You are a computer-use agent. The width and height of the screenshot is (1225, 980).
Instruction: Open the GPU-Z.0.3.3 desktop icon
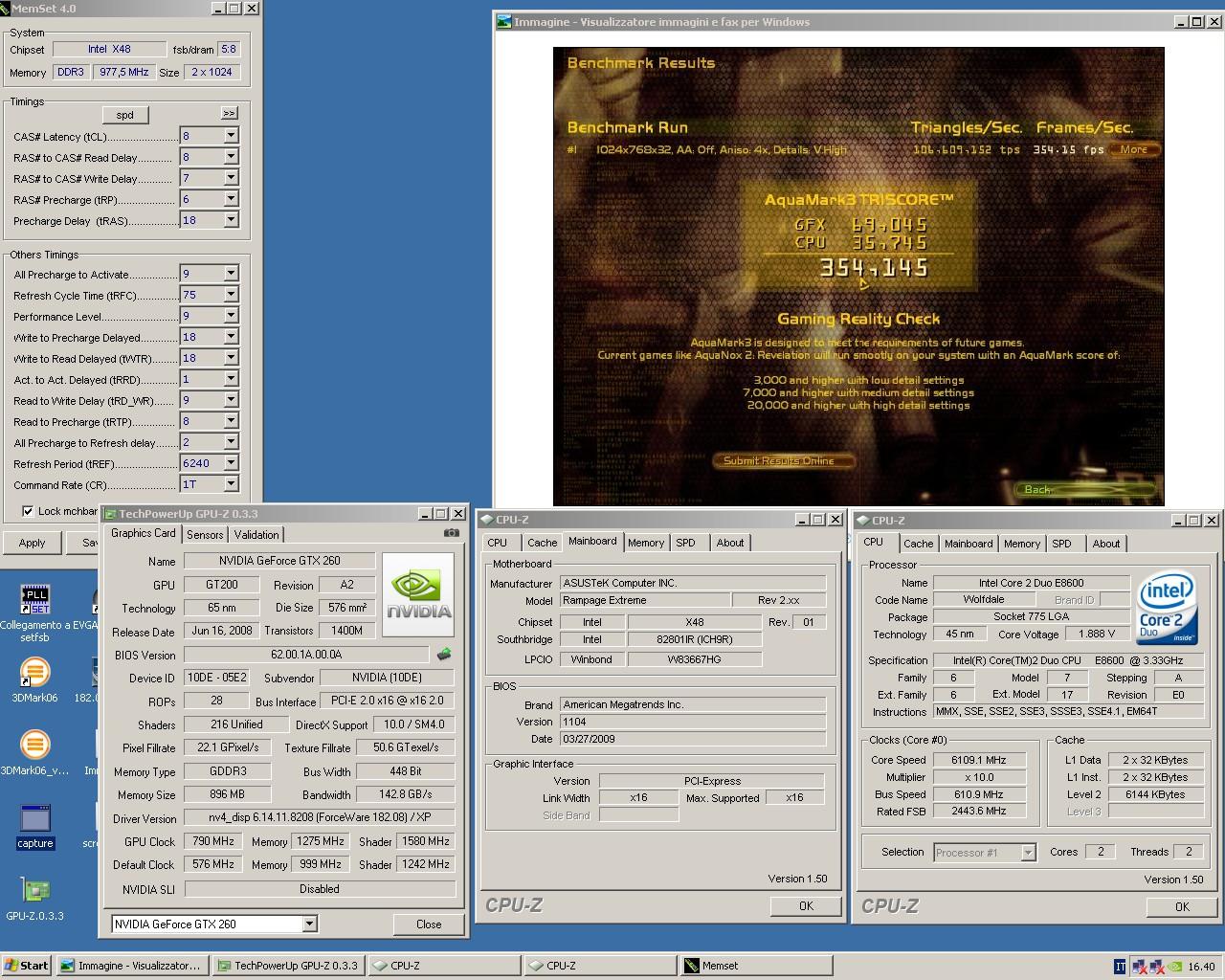coord(35,890)
